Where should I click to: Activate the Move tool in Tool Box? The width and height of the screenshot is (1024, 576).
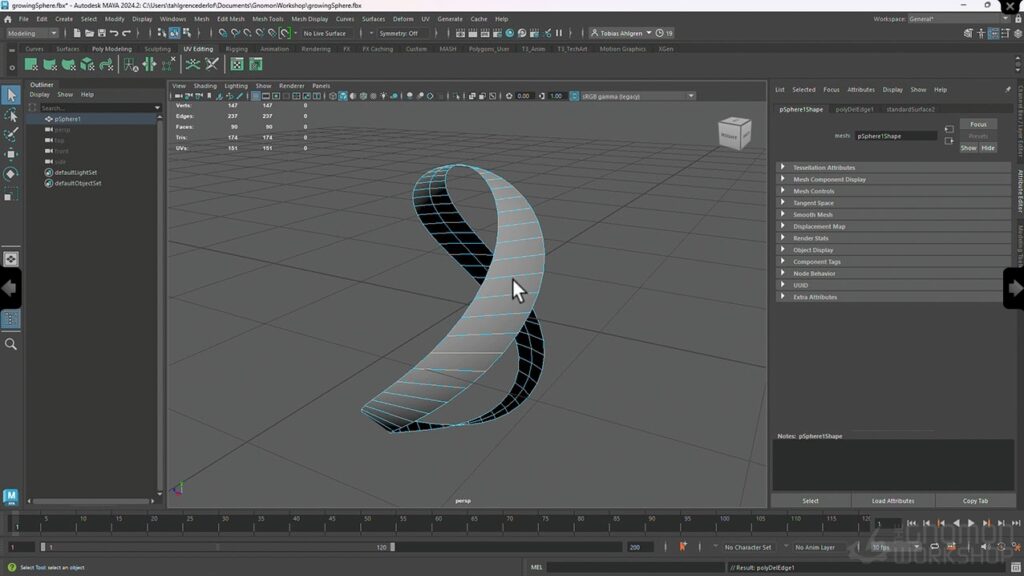(x=11, y=154)
